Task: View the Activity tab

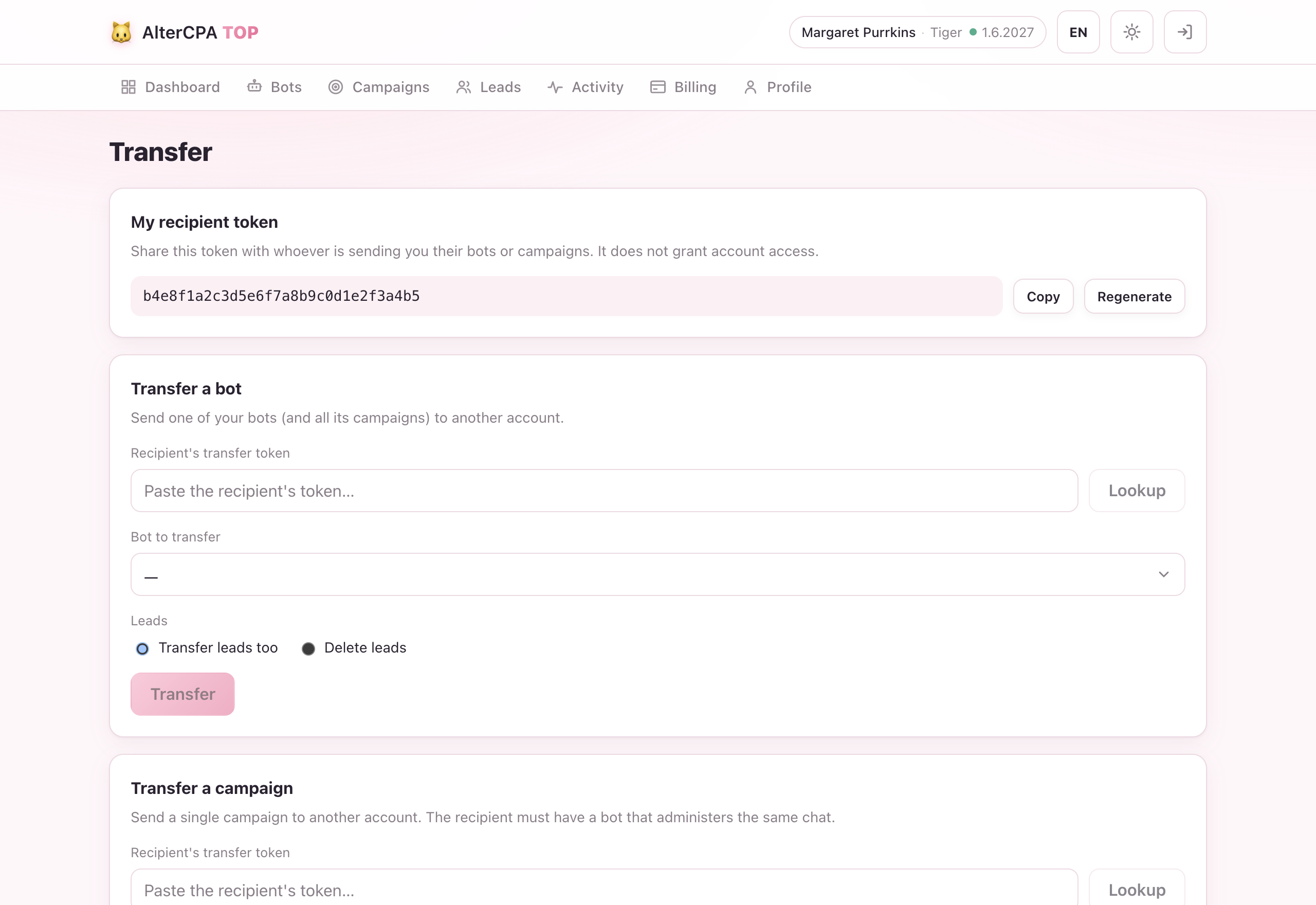Action: point(586,87)
